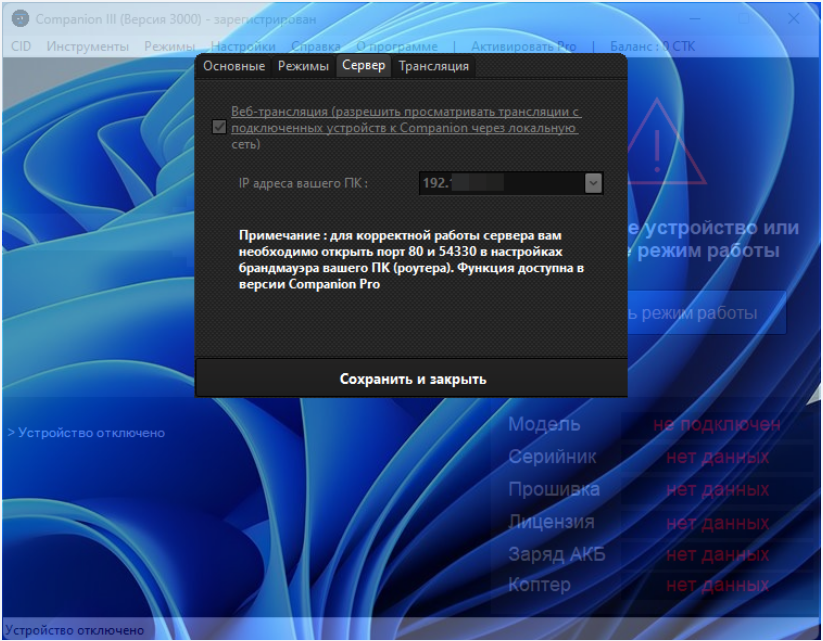
Task: Select the Сервер tab
Action: coord(363,66)
